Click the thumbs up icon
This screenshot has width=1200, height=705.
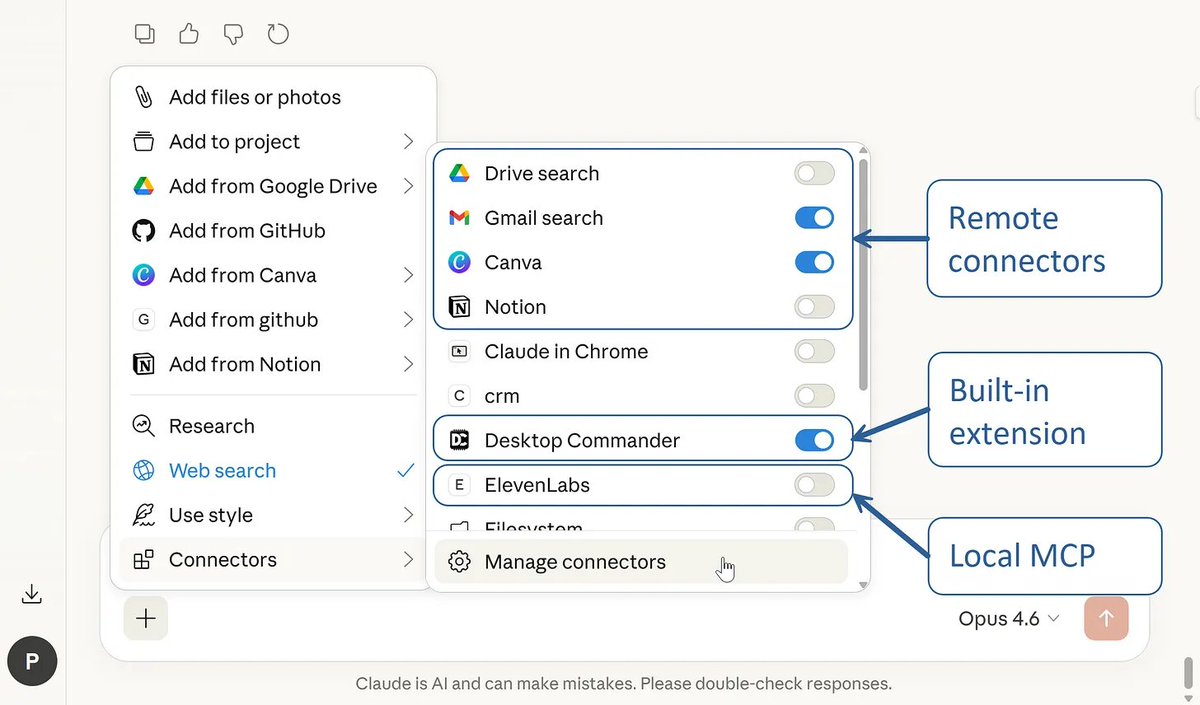189,34
